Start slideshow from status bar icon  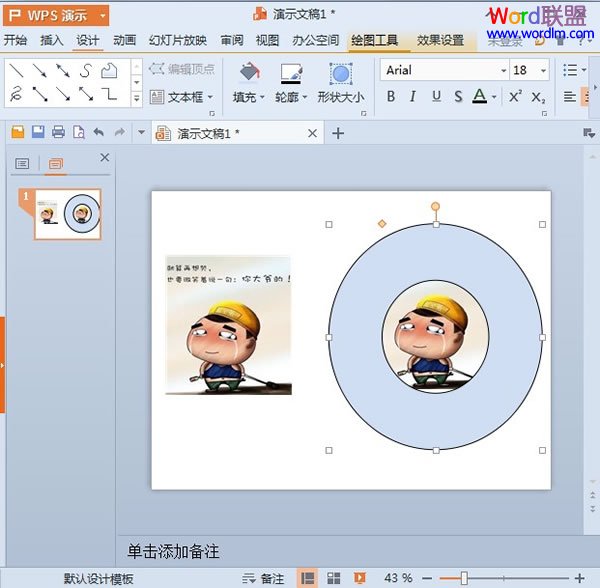click(359, 578)
